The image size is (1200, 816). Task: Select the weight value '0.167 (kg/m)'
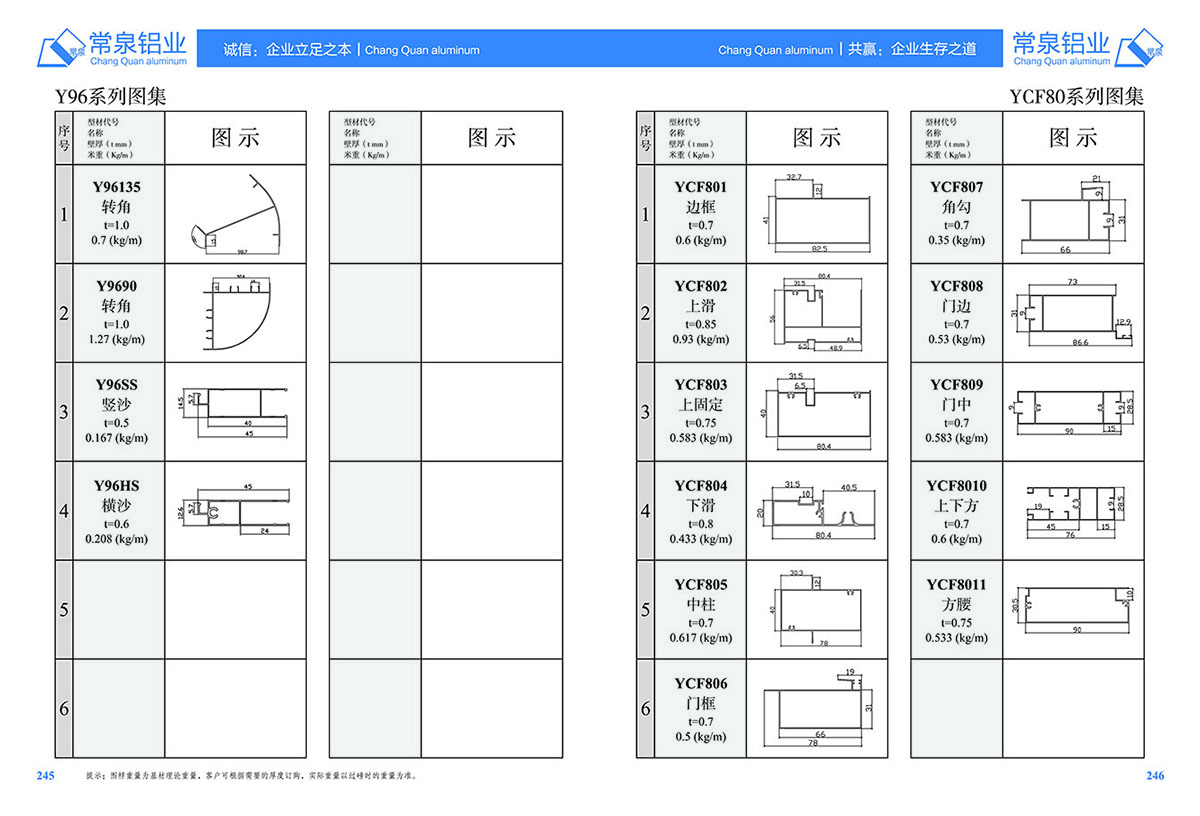pyautogui.click(x=117, y=438)
